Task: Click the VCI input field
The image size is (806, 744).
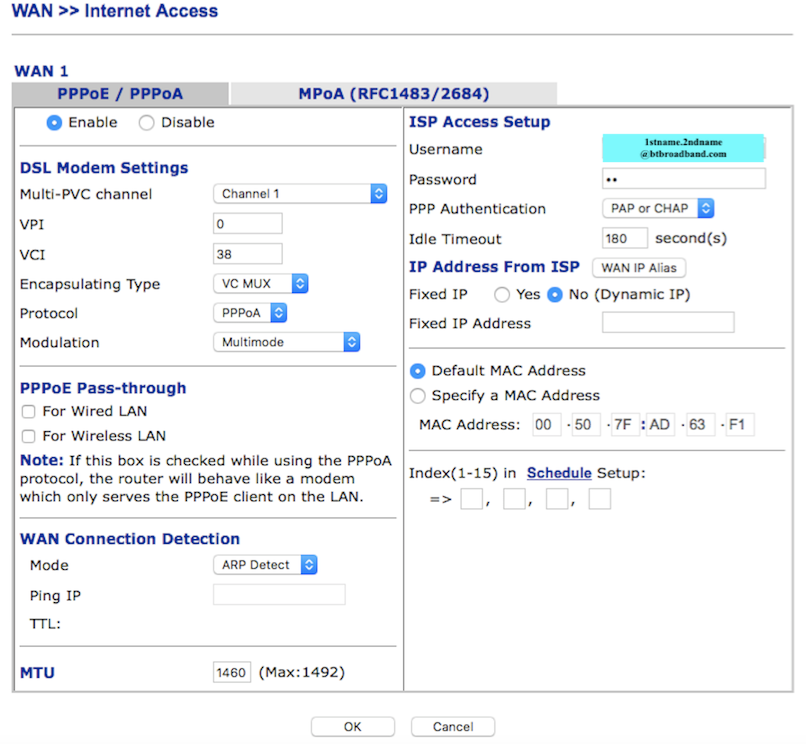Action: (248, 254)
